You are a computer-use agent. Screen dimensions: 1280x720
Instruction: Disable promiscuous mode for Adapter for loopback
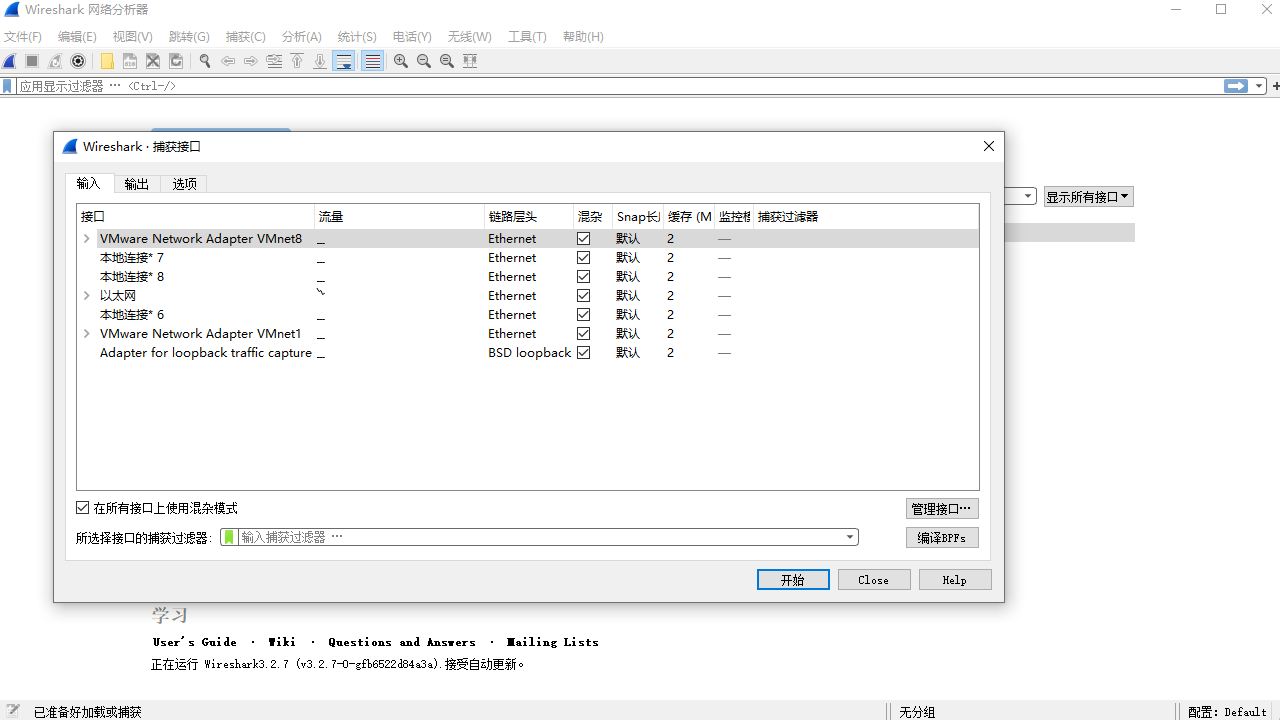click(x=583, y=352)
